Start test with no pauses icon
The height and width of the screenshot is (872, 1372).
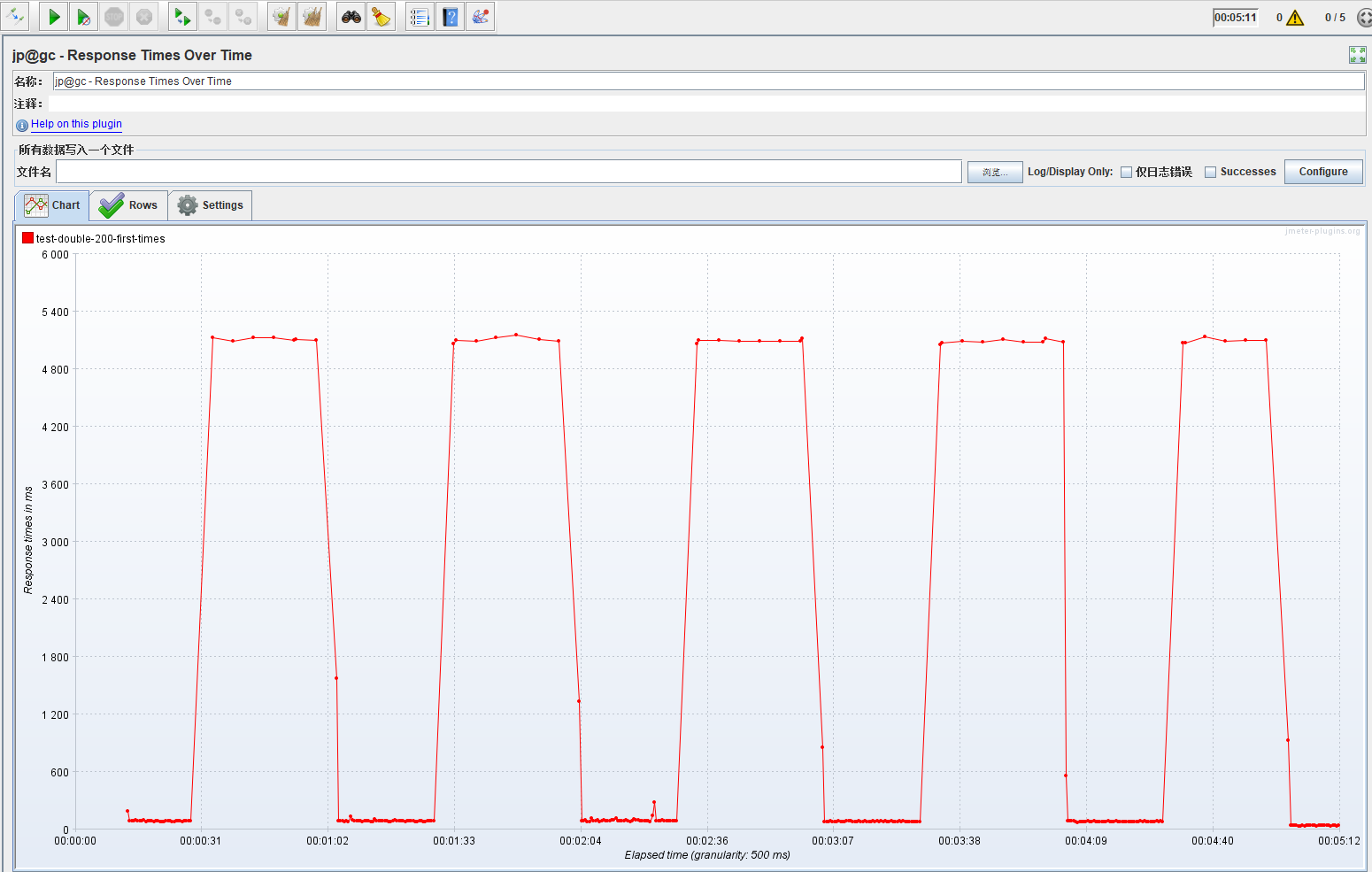tap(83, 16)
